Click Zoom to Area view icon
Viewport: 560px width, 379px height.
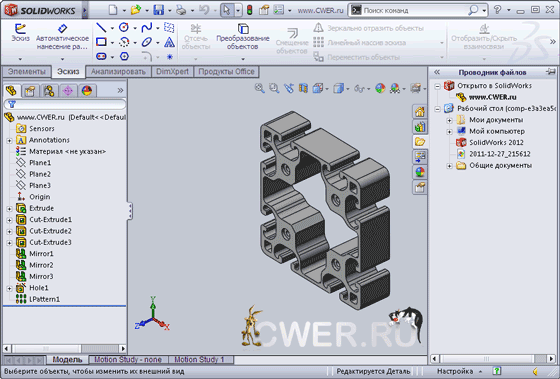click(274, 88)
